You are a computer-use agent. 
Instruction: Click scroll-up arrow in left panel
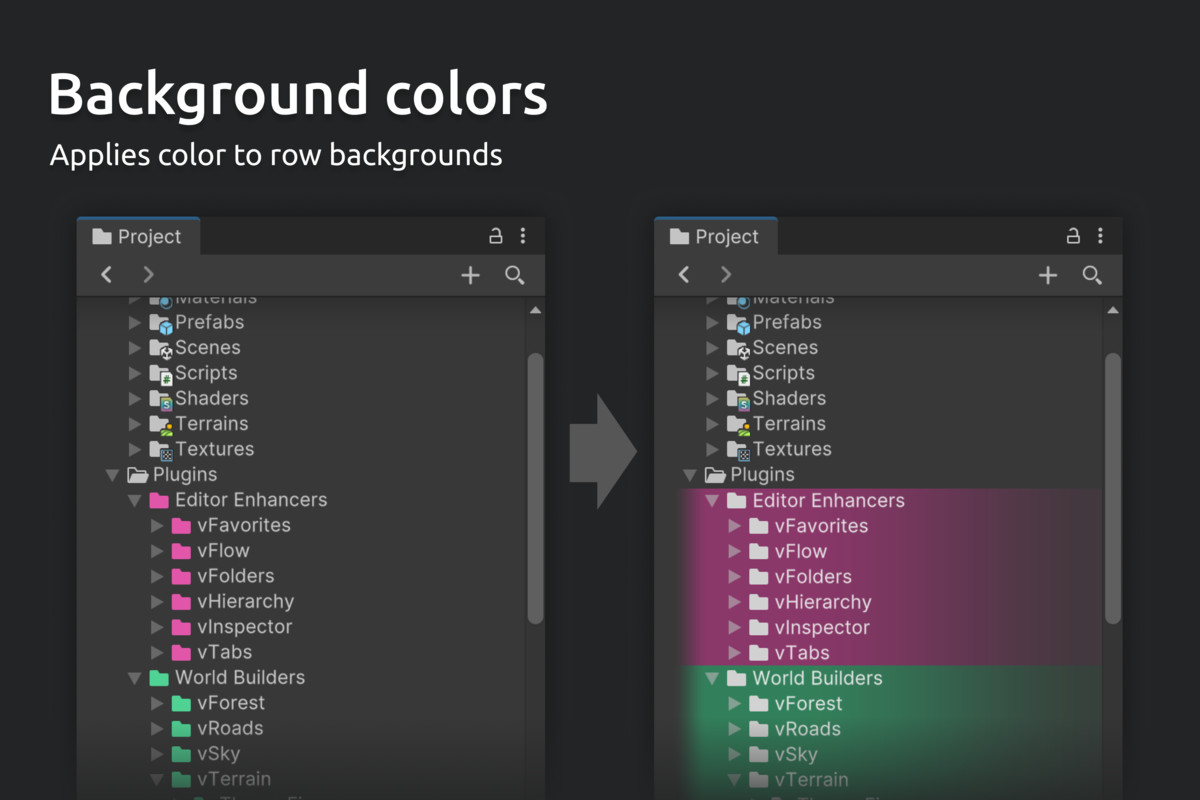pyautogui.click(x=535, y=311)
